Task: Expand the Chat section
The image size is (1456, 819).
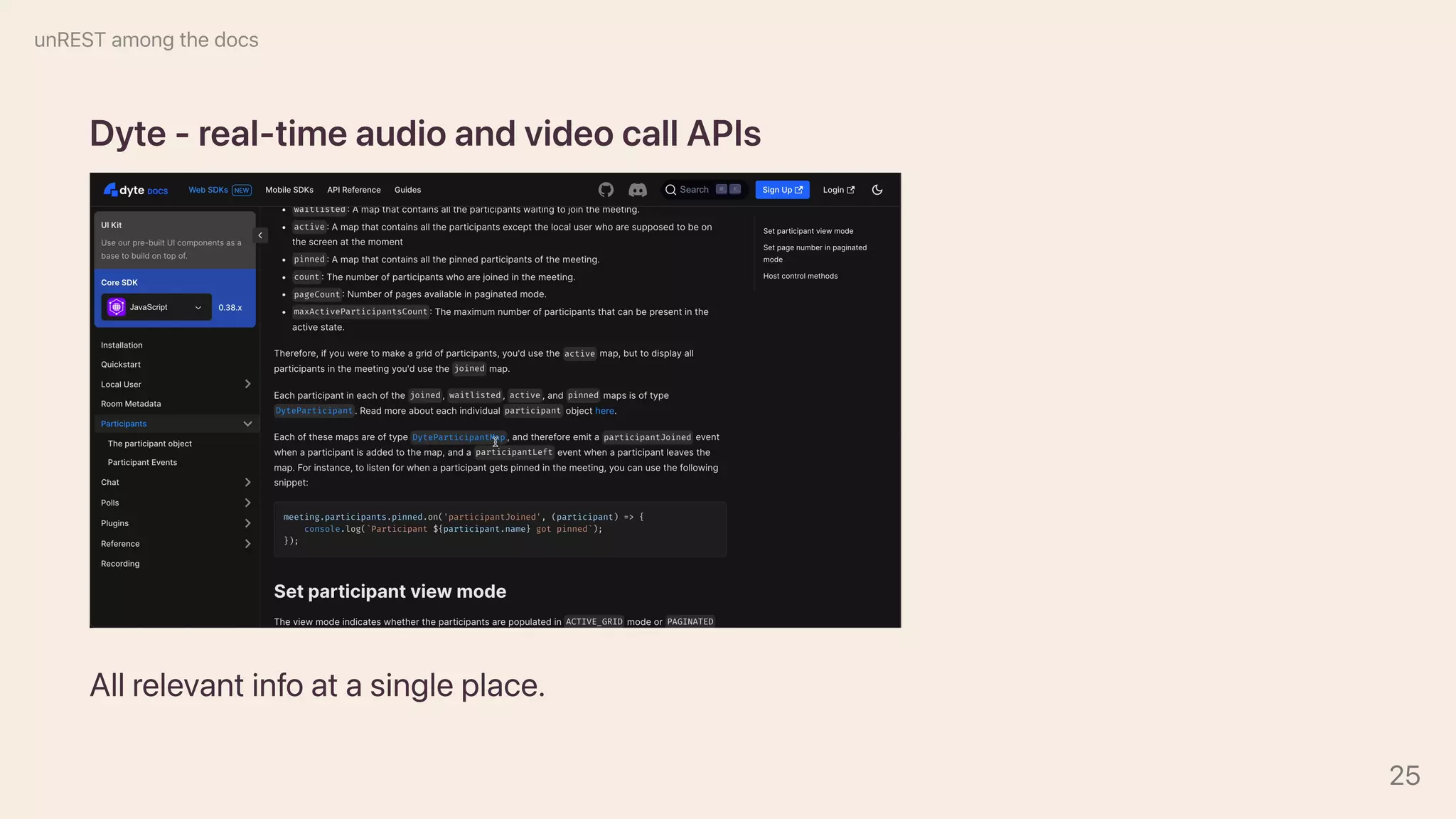Action: tap(247, 482)
